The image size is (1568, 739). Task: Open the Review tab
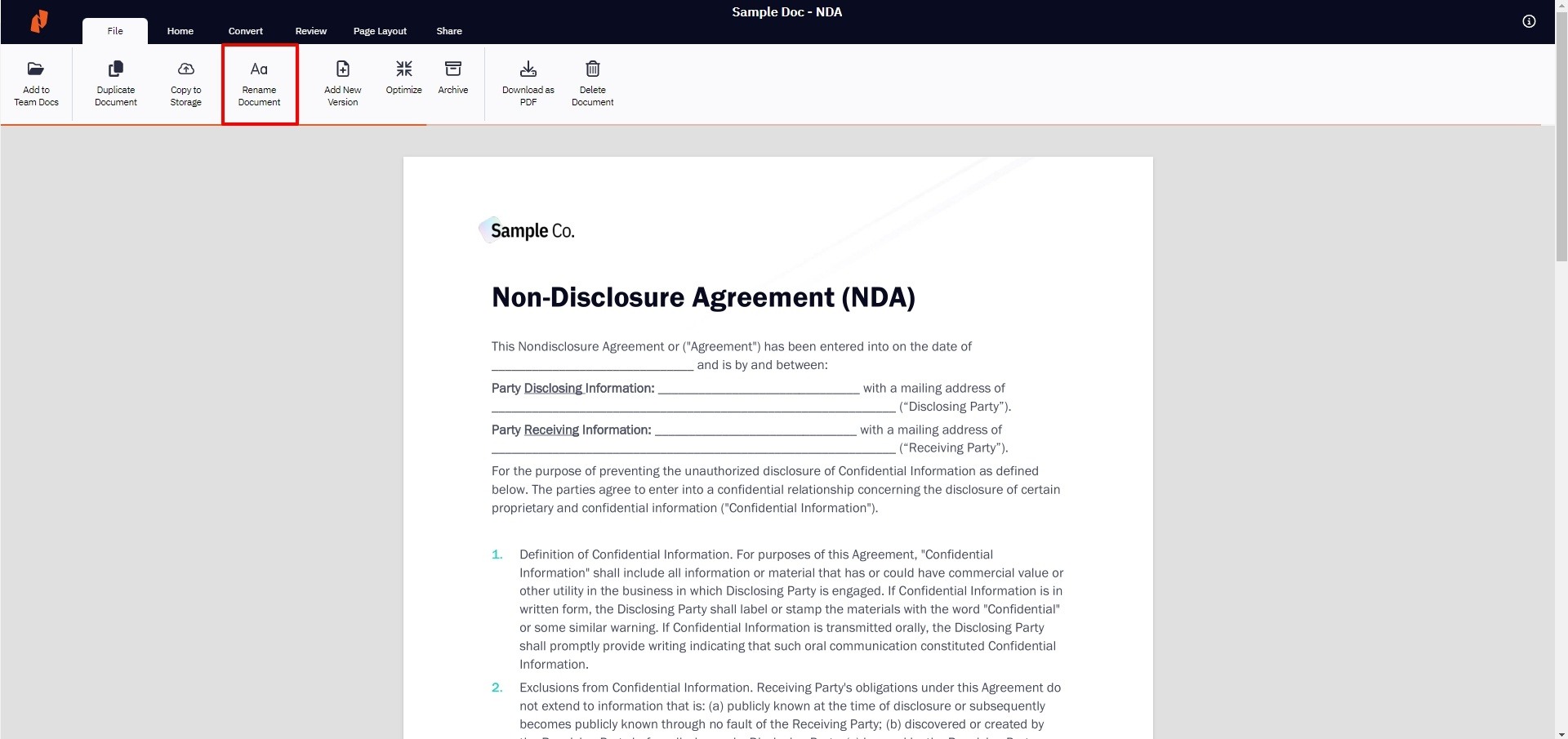click(x=311, y=31)
